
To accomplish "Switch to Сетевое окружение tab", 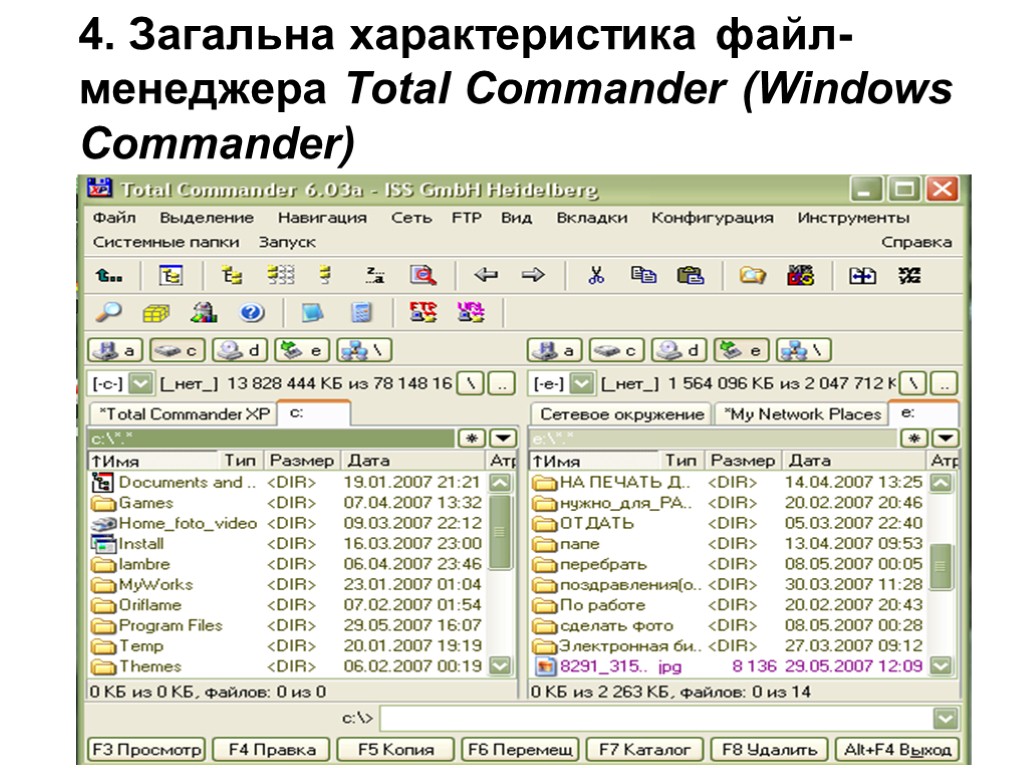I will click(621, 414).
